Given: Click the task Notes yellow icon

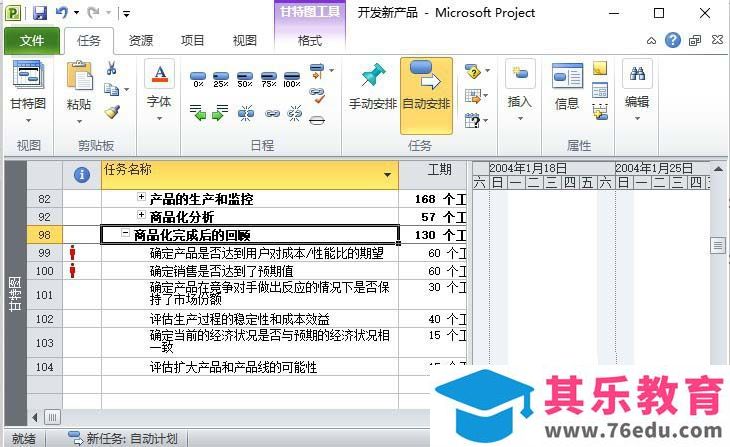Looking at the screenshot, I should click(600, 68).
